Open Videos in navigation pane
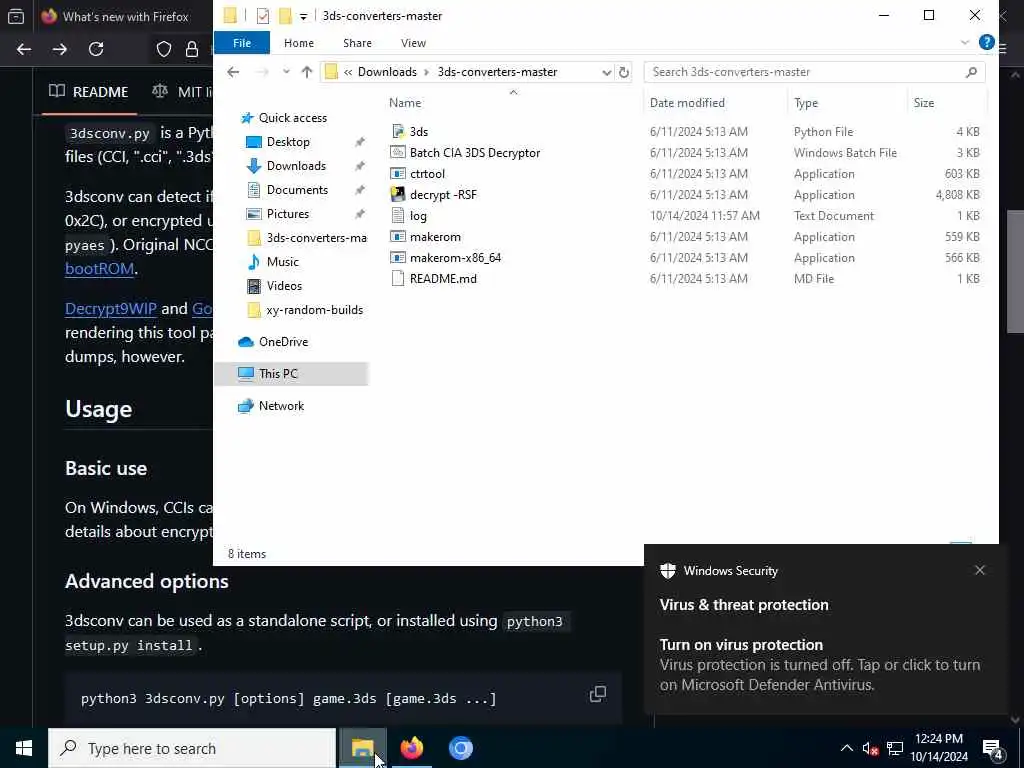 click(284, 285)
